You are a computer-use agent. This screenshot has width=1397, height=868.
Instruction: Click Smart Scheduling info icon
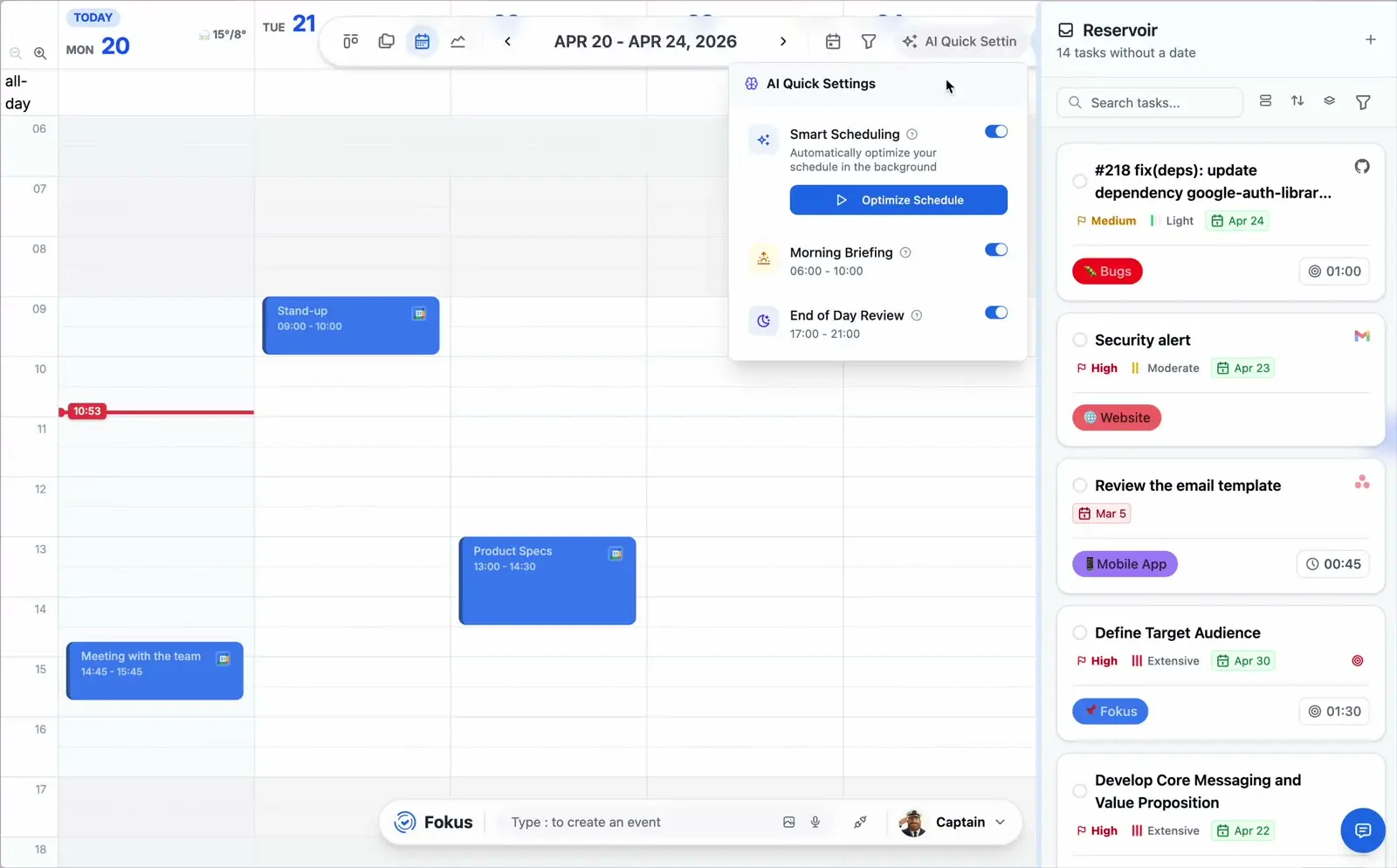coord(912,134)
